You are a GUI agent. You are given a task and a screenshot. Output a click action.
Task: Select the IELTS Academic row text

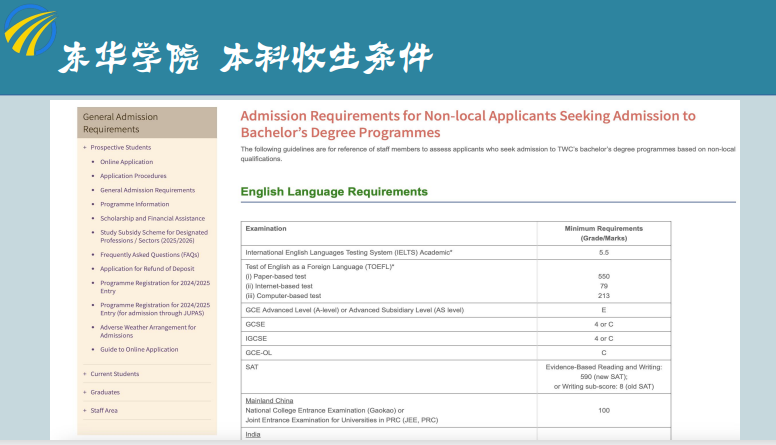(349, 252)
